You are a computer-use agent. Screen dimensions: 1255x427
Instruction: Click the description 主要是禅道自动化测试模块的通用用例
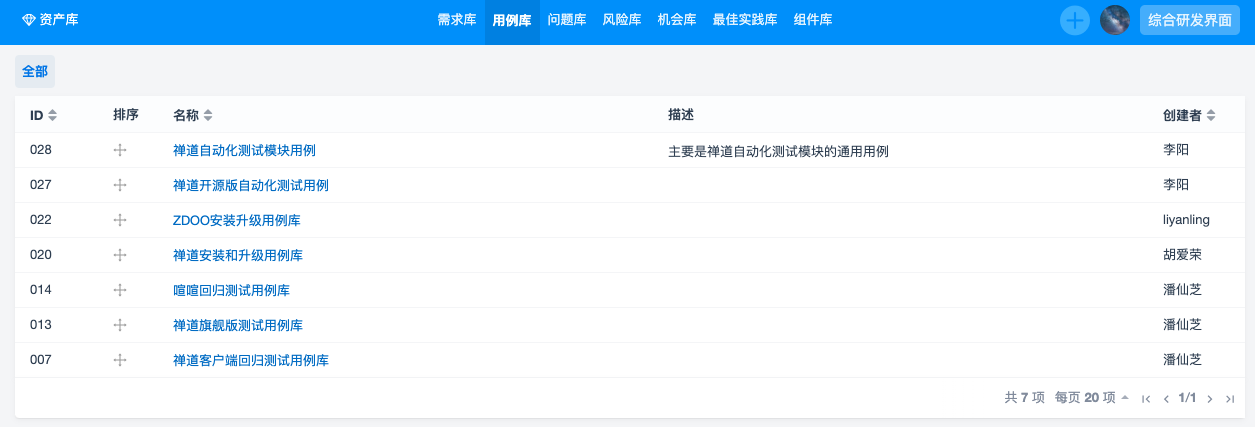pos(778,152)
